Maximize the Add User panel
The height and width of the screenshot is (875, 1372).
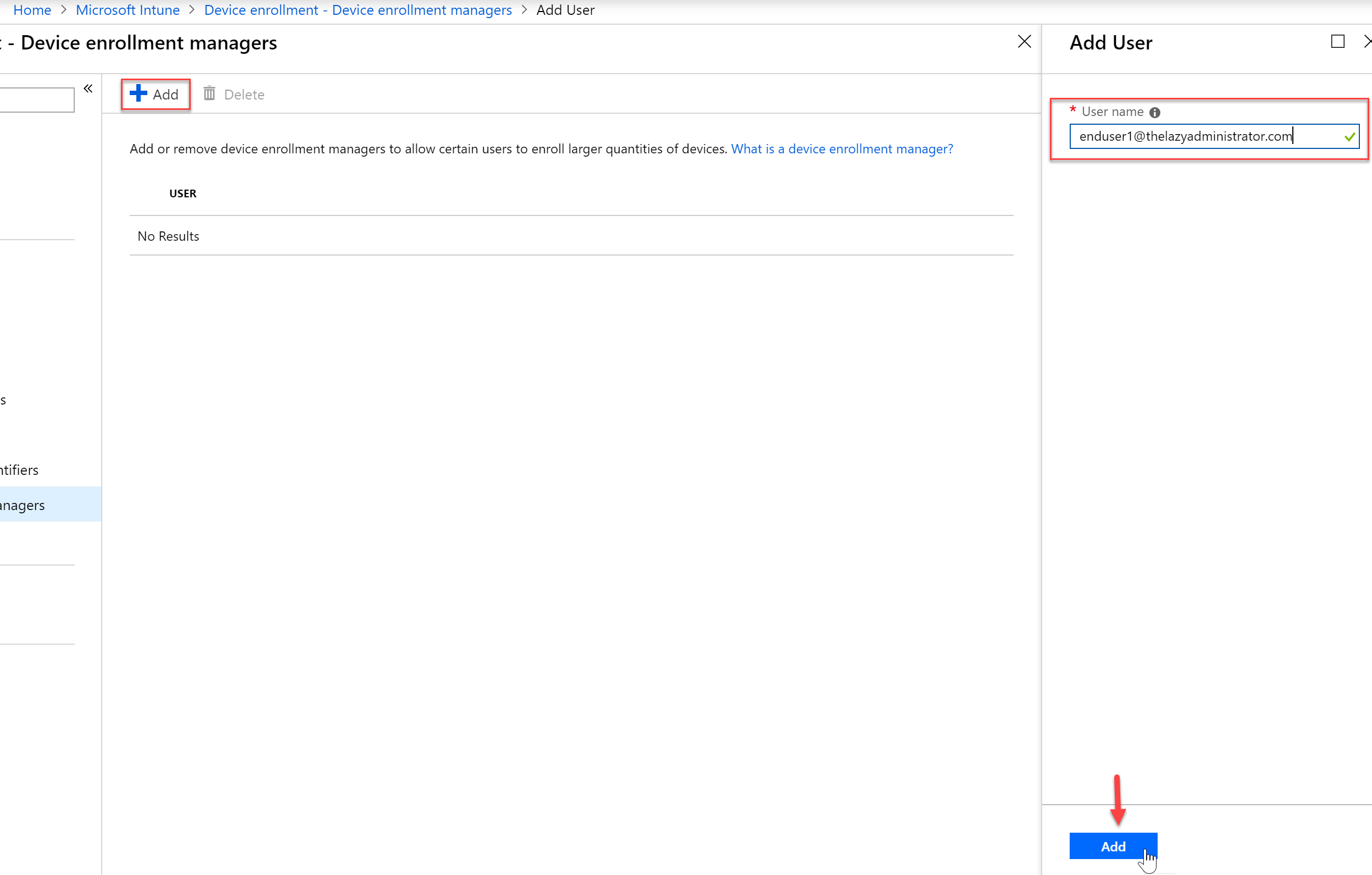pyautogui.click(x=1337, y=42)
